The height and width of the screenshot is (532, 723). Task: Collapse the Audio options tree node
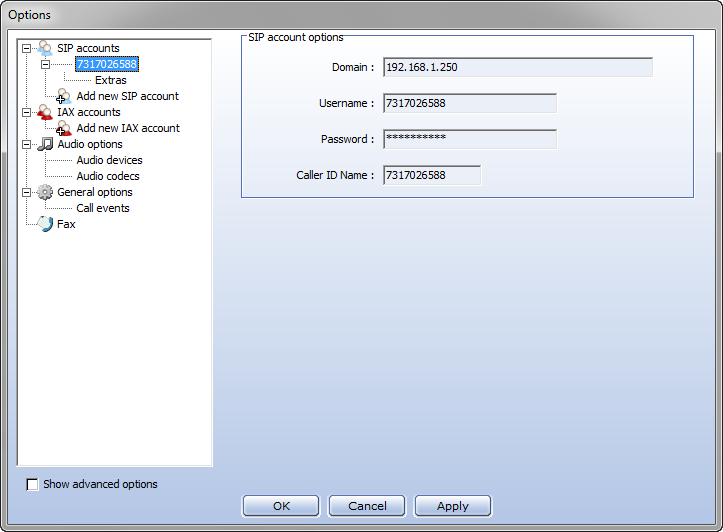point(27,144)
